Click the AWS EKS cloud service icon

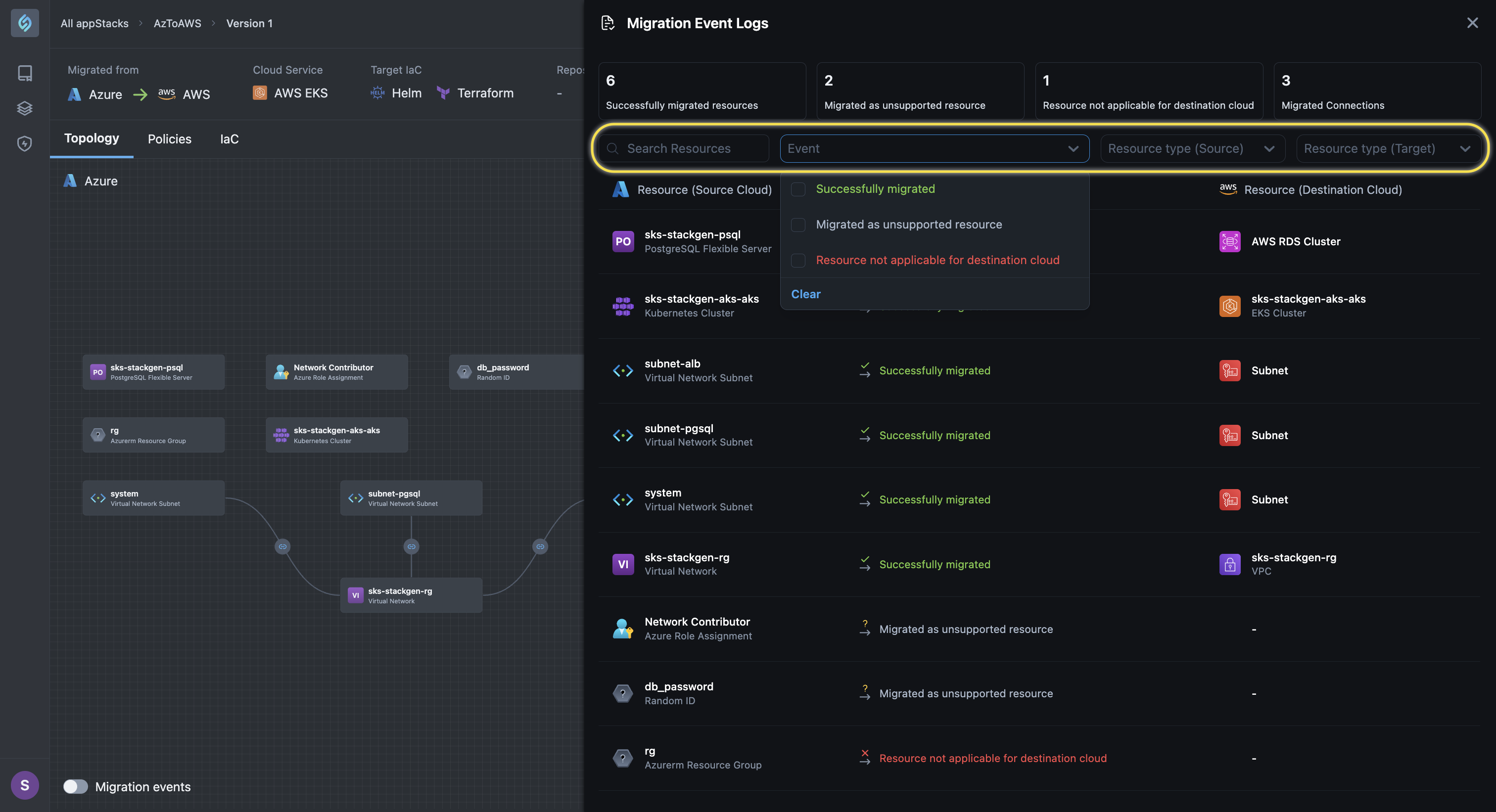(260, 93)
